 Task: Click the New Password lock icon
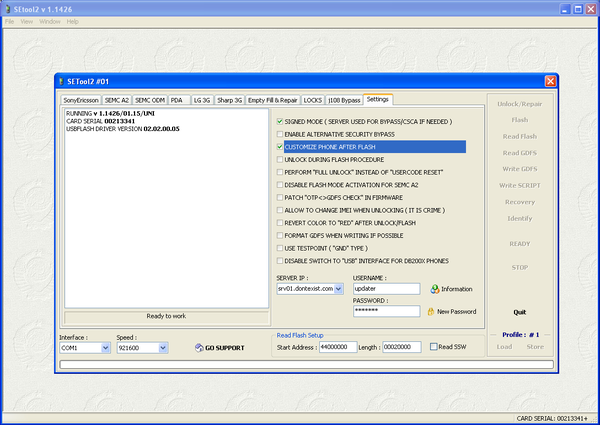tap(430, 312)
